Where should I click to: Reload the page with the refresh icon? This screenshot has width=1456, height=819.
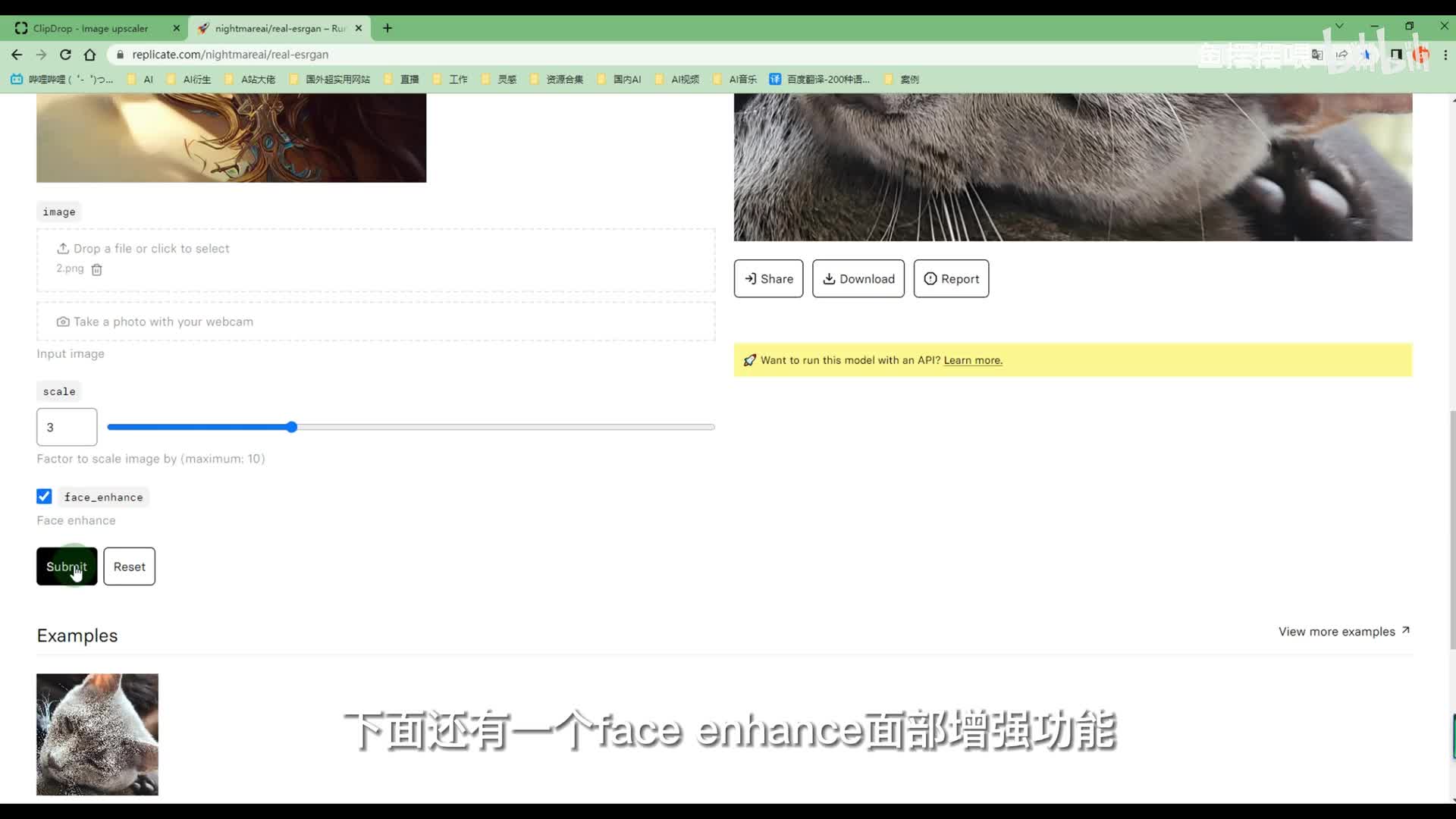pos(65,55)
